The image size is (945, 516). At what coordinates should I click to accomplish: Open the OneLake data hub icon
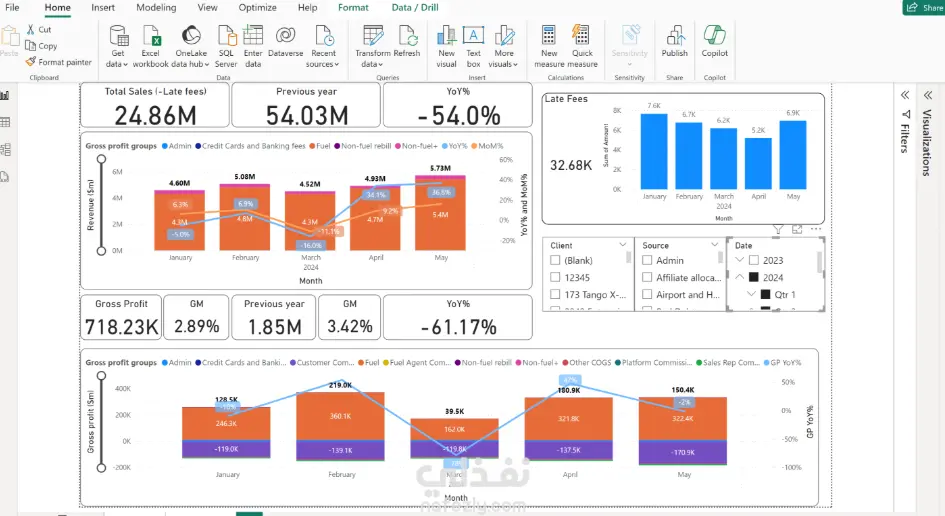(x=191, y=36)
